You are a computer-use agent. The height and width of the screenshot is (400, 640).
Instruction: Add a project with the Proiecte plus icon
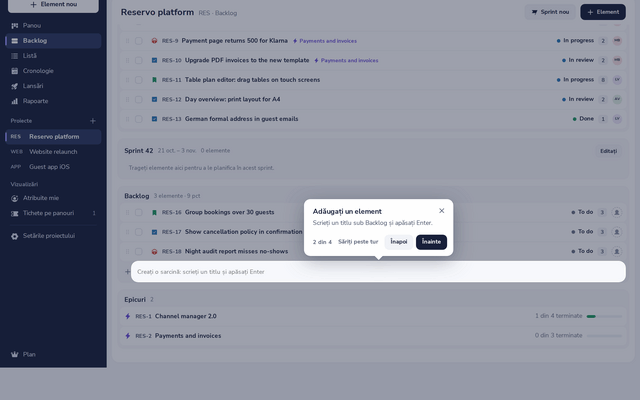coord(93,121)
